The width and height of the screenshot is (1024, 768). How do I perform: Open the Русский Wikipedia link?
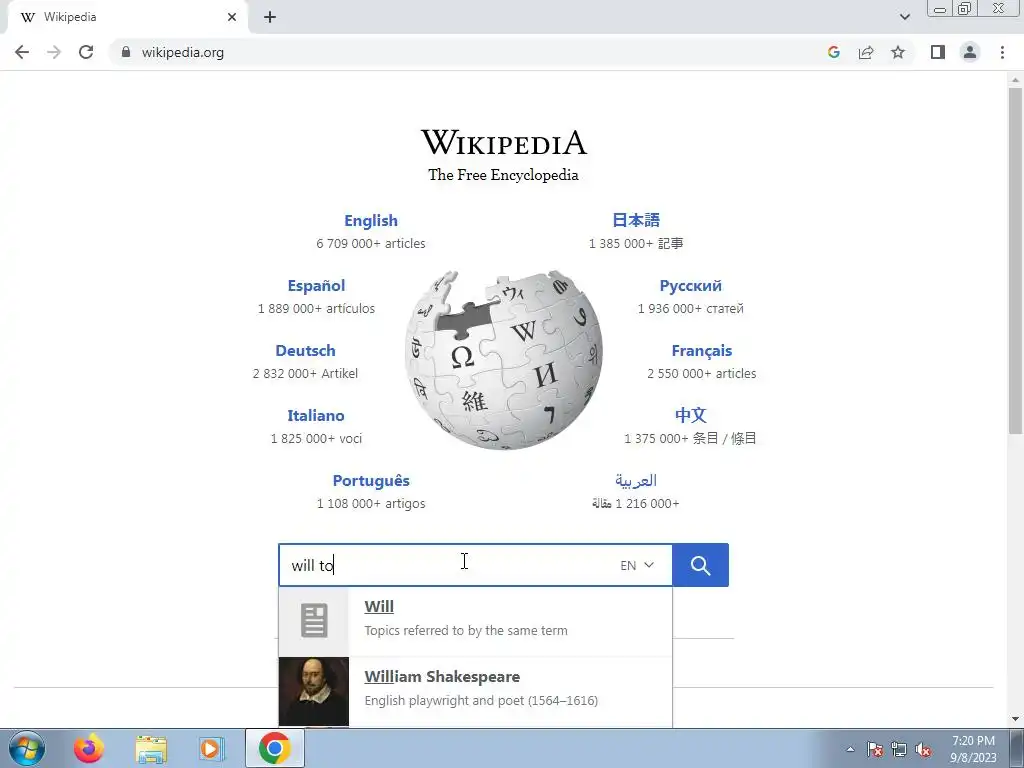(x=690, y=285)
